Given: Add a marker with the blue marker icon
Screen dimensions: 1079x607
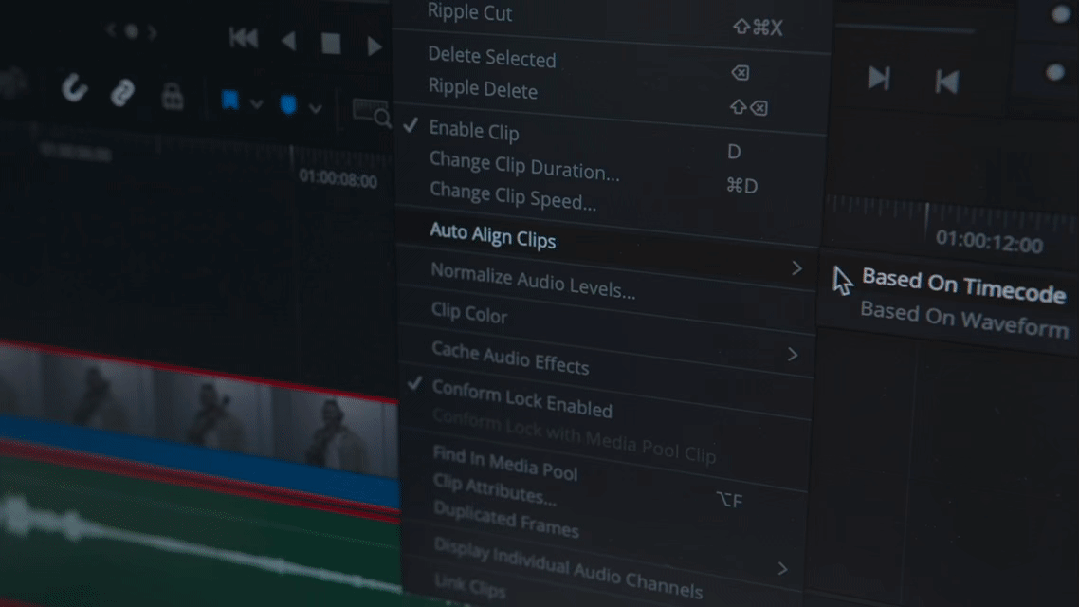Looking at the screenshot, I should tap(288, 105).
